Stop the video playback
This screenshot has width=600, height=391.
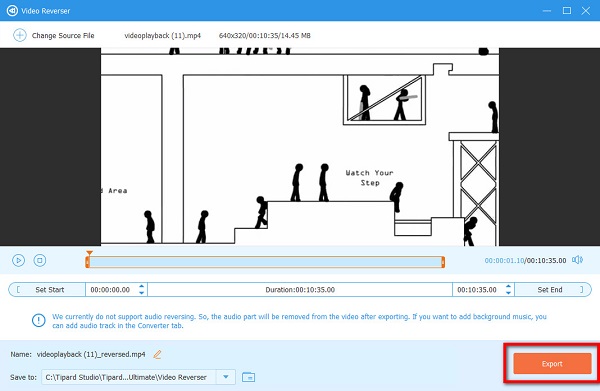pos(40,261)
